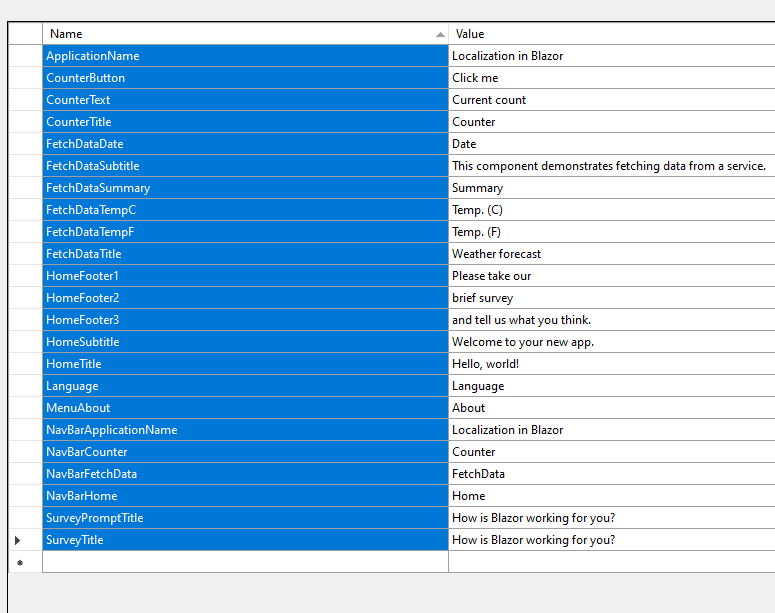Click the empty Value cell in new row

tap(611, 562)
